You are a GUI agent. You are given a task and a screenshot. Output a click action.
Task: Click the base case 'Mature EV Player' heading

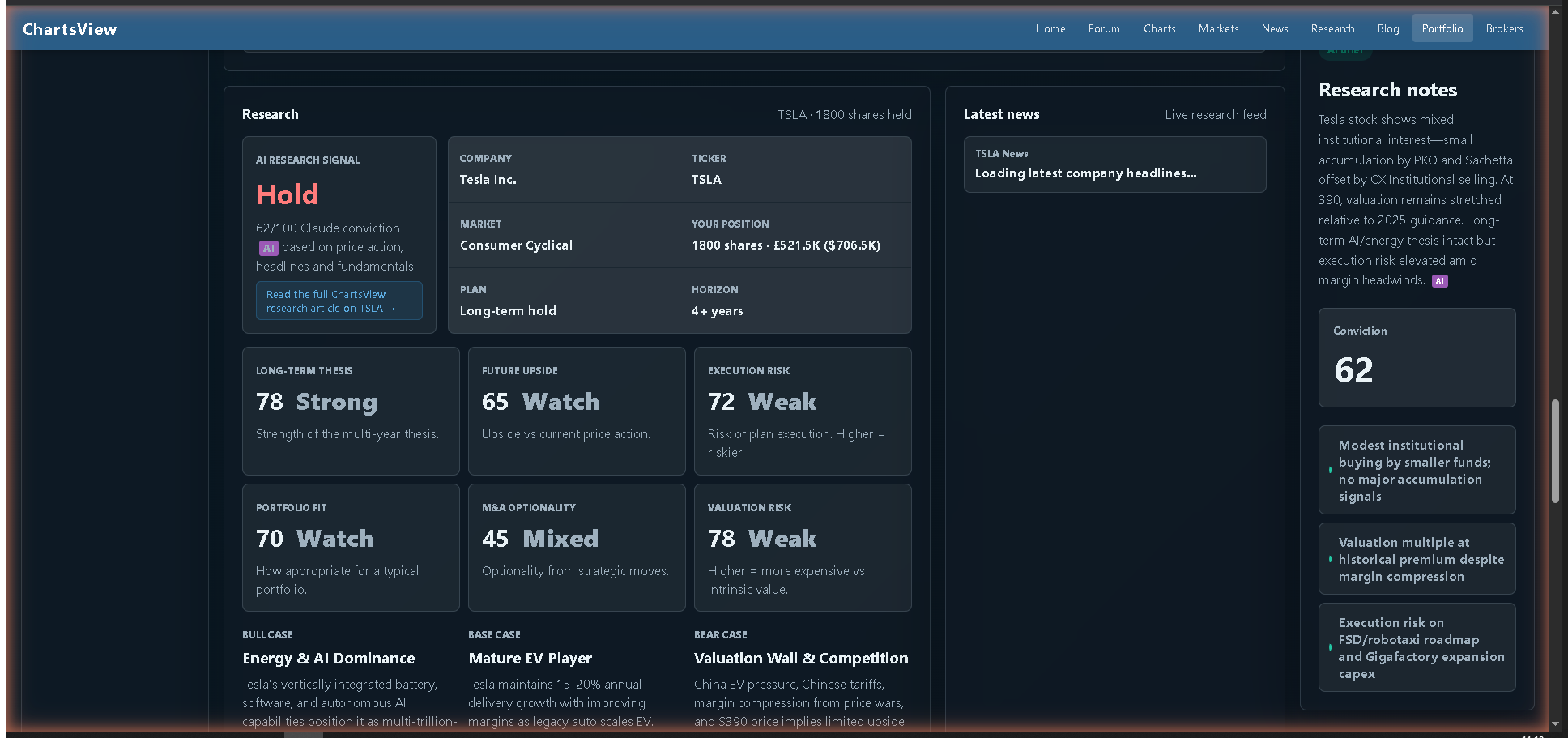pos(530,659)
